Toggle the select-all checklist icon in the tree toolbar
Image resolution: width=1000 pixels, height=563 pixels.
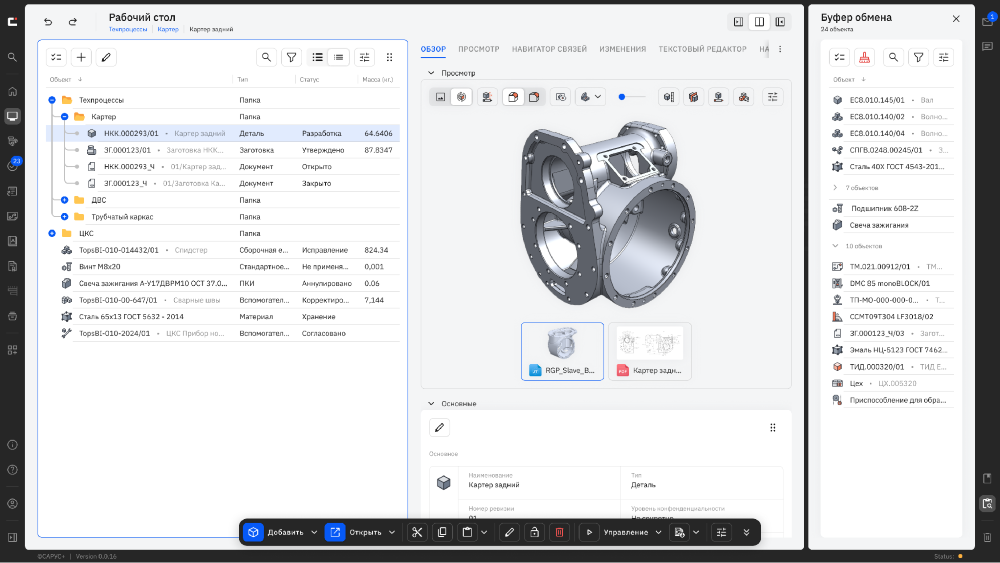(56, 57)
